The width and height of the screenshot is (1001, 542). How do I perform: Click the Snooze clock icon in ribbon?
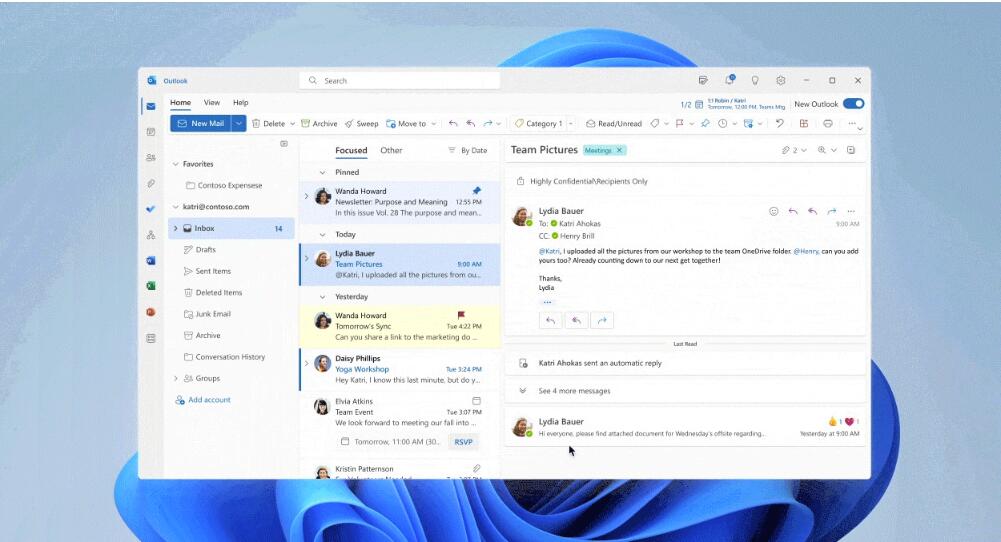click(723, 123)
